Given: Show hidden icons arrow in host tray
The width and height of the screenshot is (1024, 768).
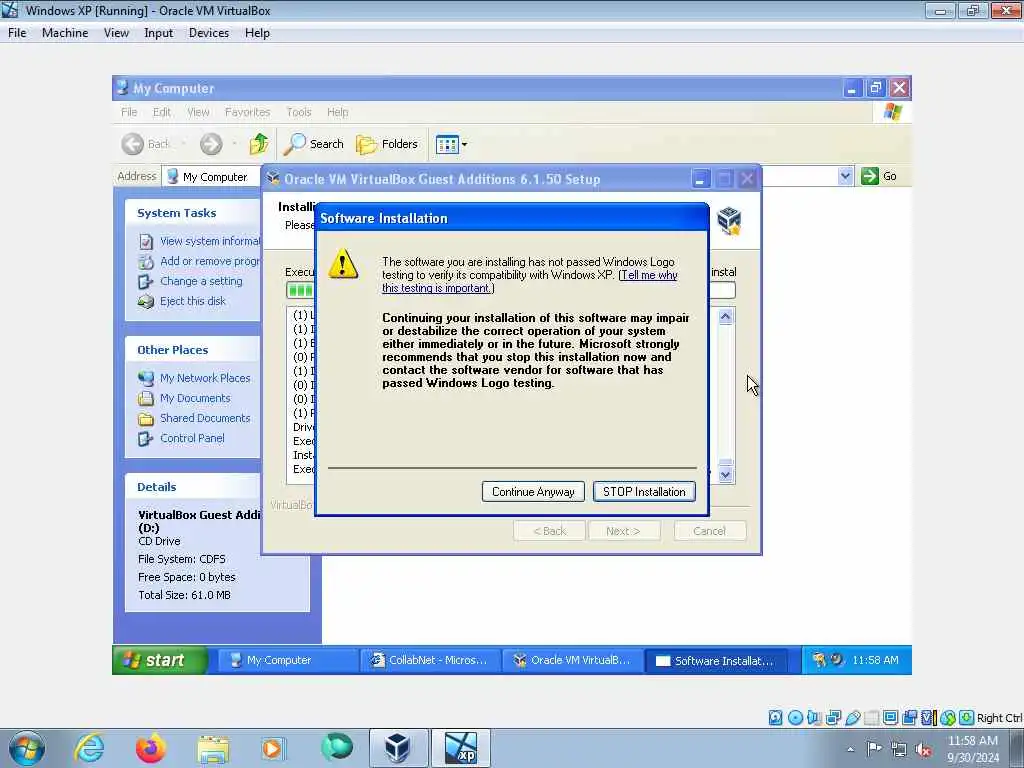Looking at the screenshot, I should point(850,750).
